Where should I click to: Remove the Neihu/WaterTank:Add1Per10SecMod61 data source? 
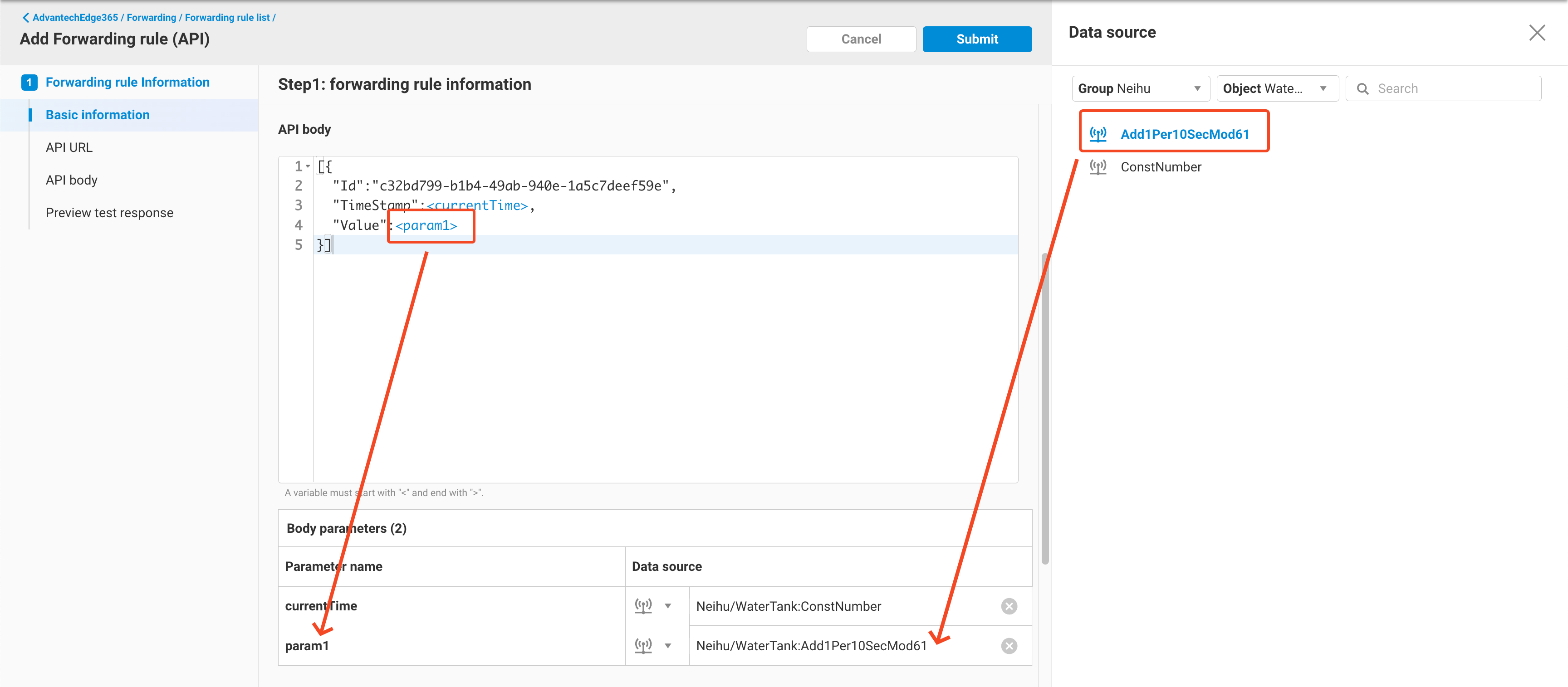point(1009,645)
